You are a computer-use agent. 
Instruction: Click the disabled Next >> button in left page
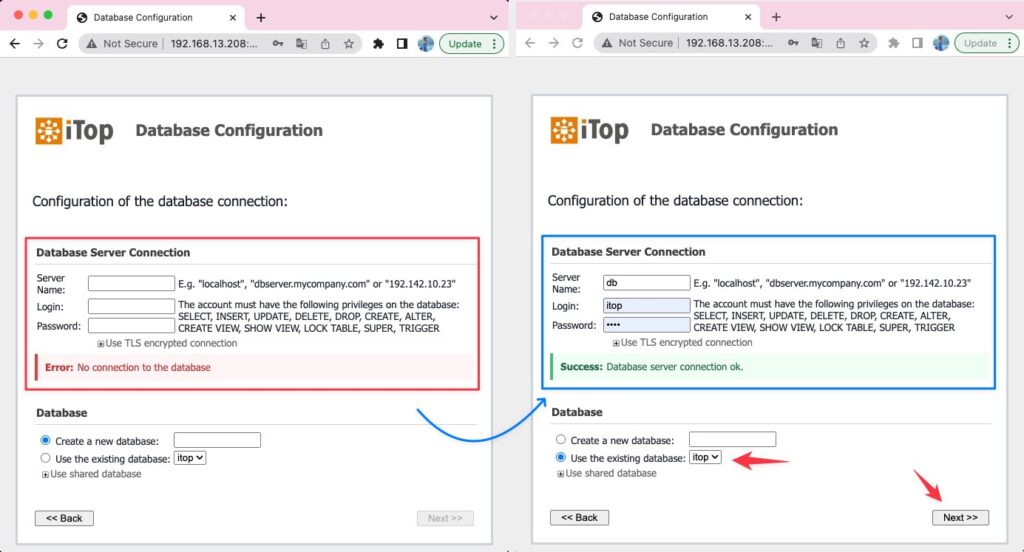tap(445, 518)
